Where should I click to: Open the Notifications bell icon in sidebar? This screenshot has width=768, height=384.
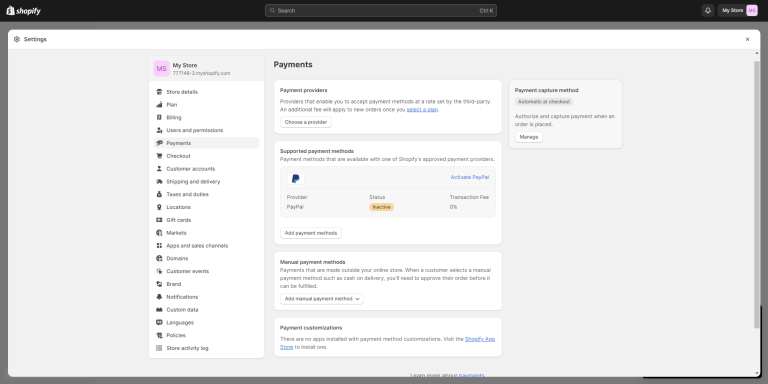(159, 297)
